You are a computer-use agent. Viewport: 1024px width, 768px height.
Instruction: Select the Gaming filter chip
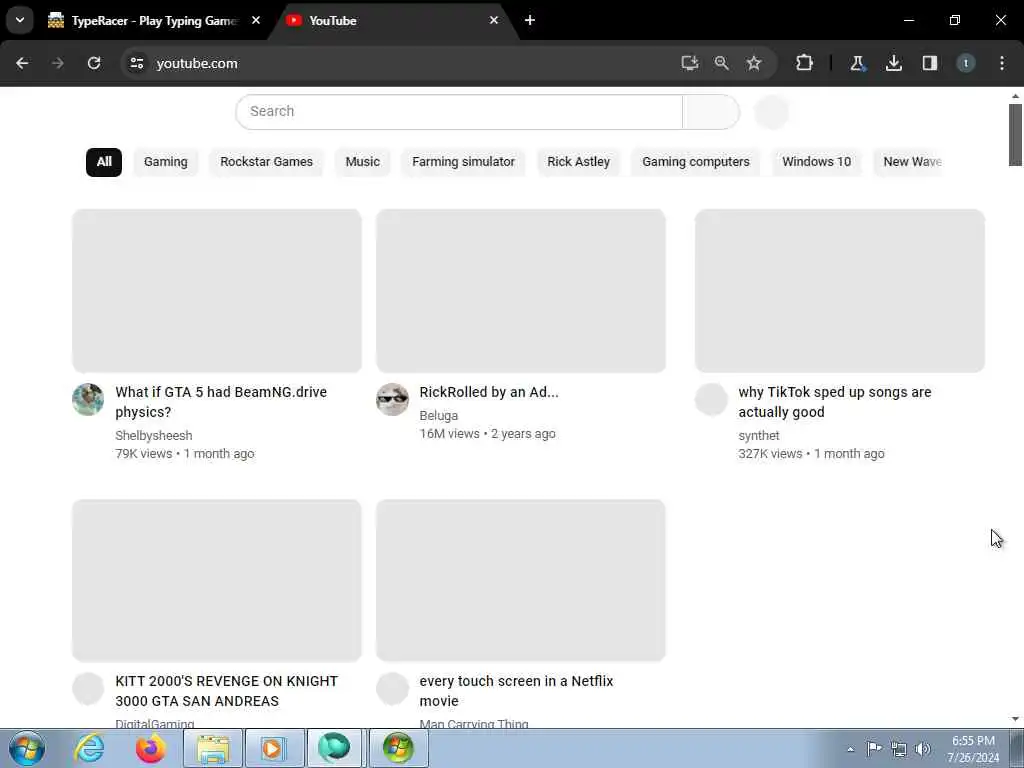coord(166,162)
